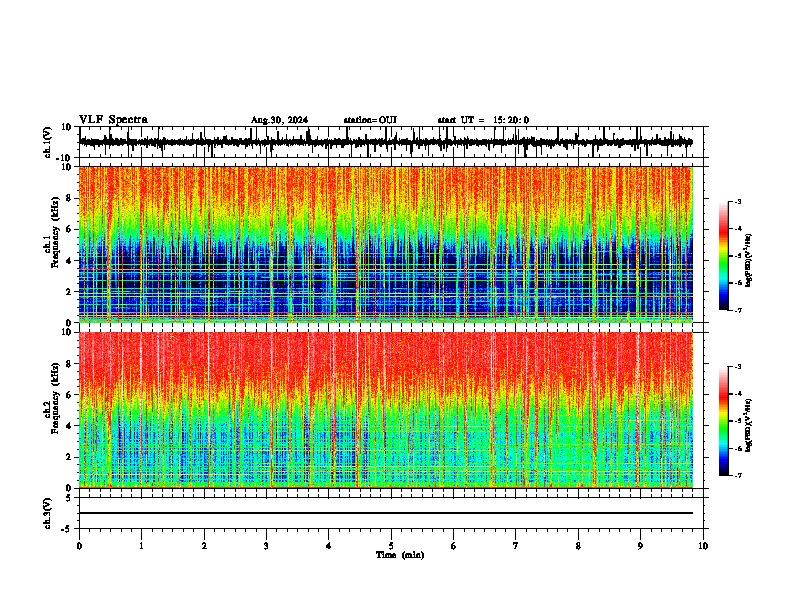The image size is (792, 612).
Task: Click time axis tick label "3"
Action: pos(266,546)
